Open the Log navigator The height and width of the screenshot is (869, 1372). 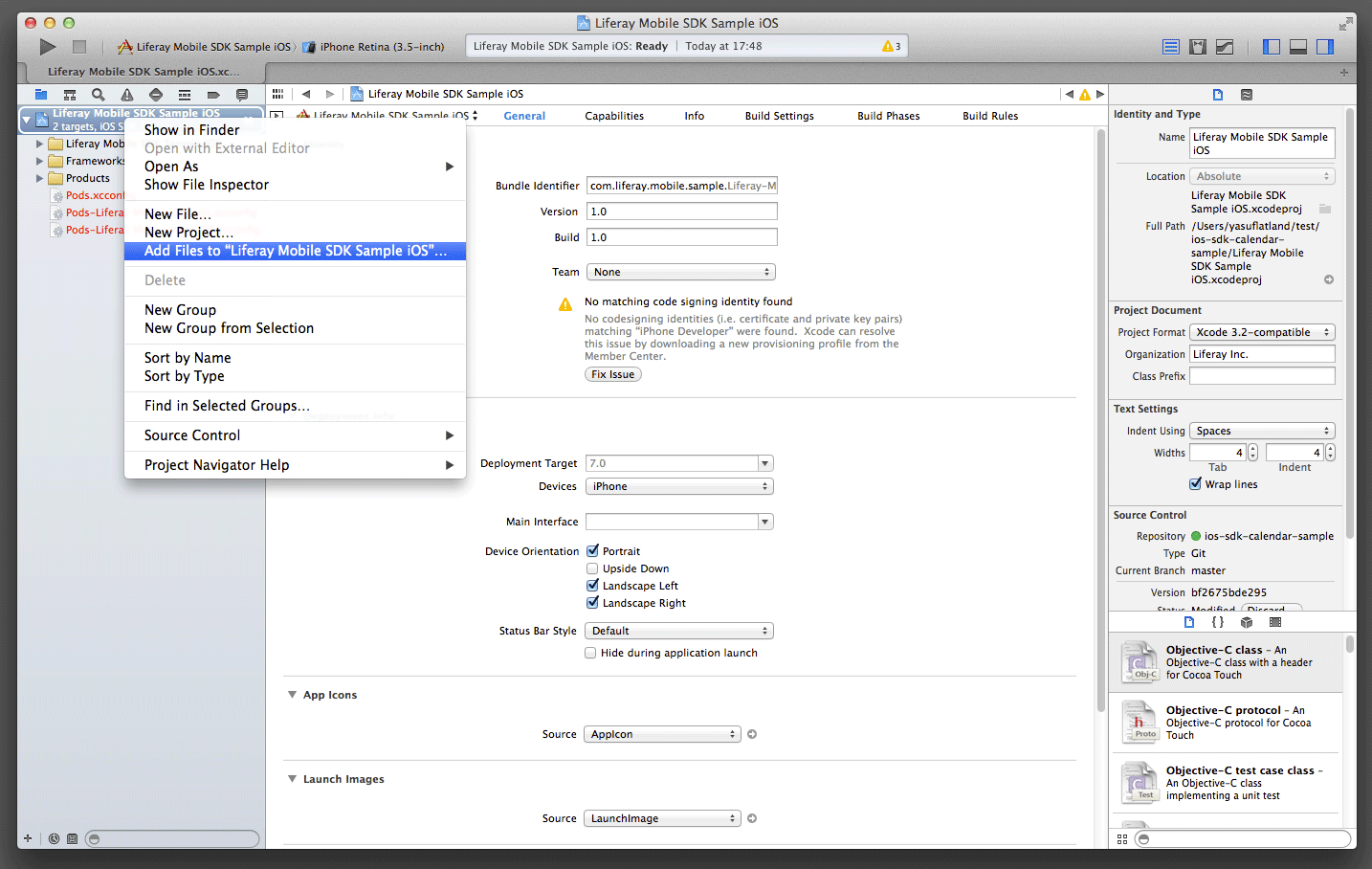[x=242, y=95]
